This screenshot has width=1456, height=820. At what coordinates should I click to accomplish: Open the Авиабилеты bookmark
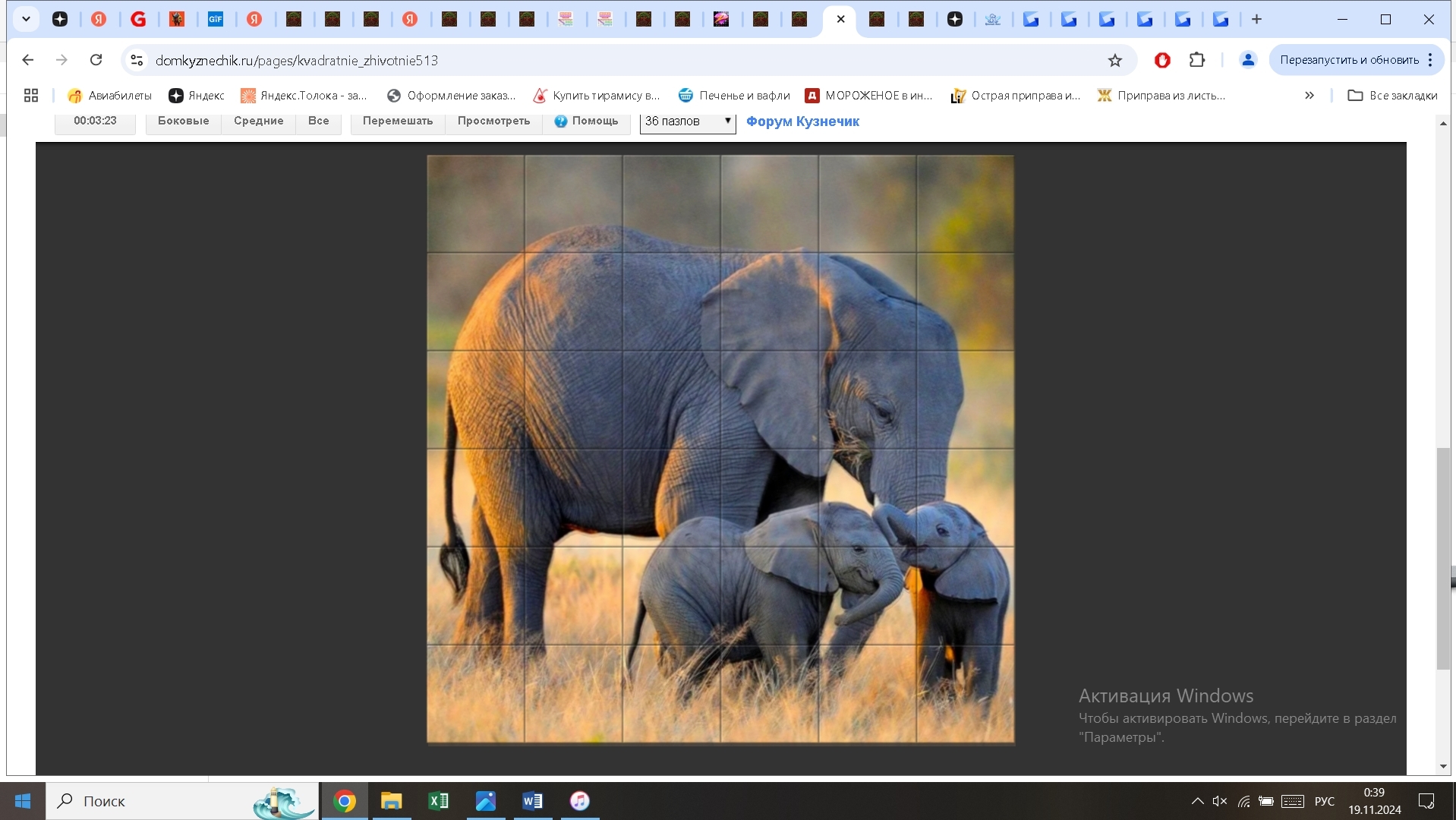pyautogui.click(x=110, y=96)
